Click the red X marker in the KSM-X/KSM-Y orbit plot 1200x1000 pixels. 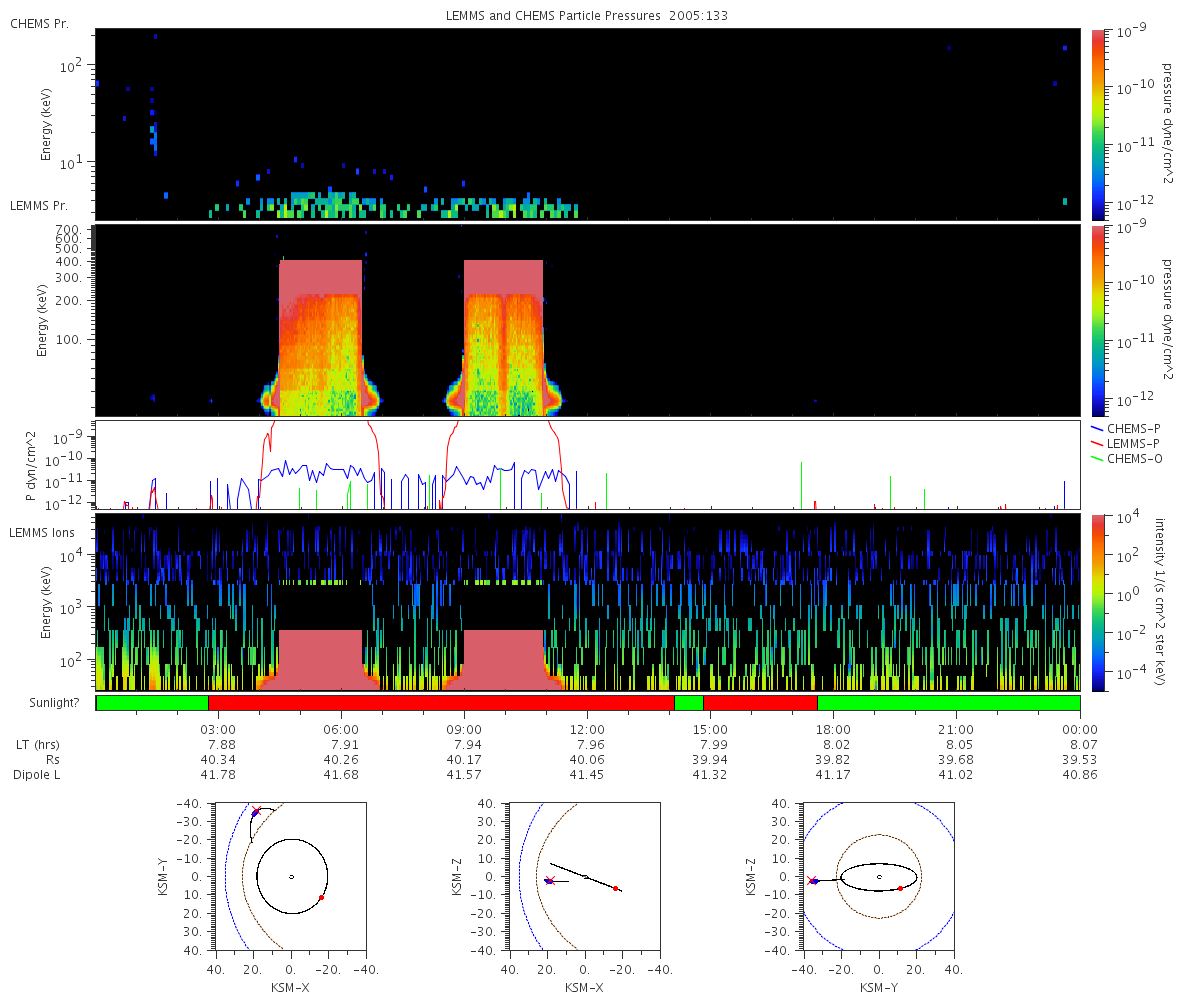tap(257, 810)
